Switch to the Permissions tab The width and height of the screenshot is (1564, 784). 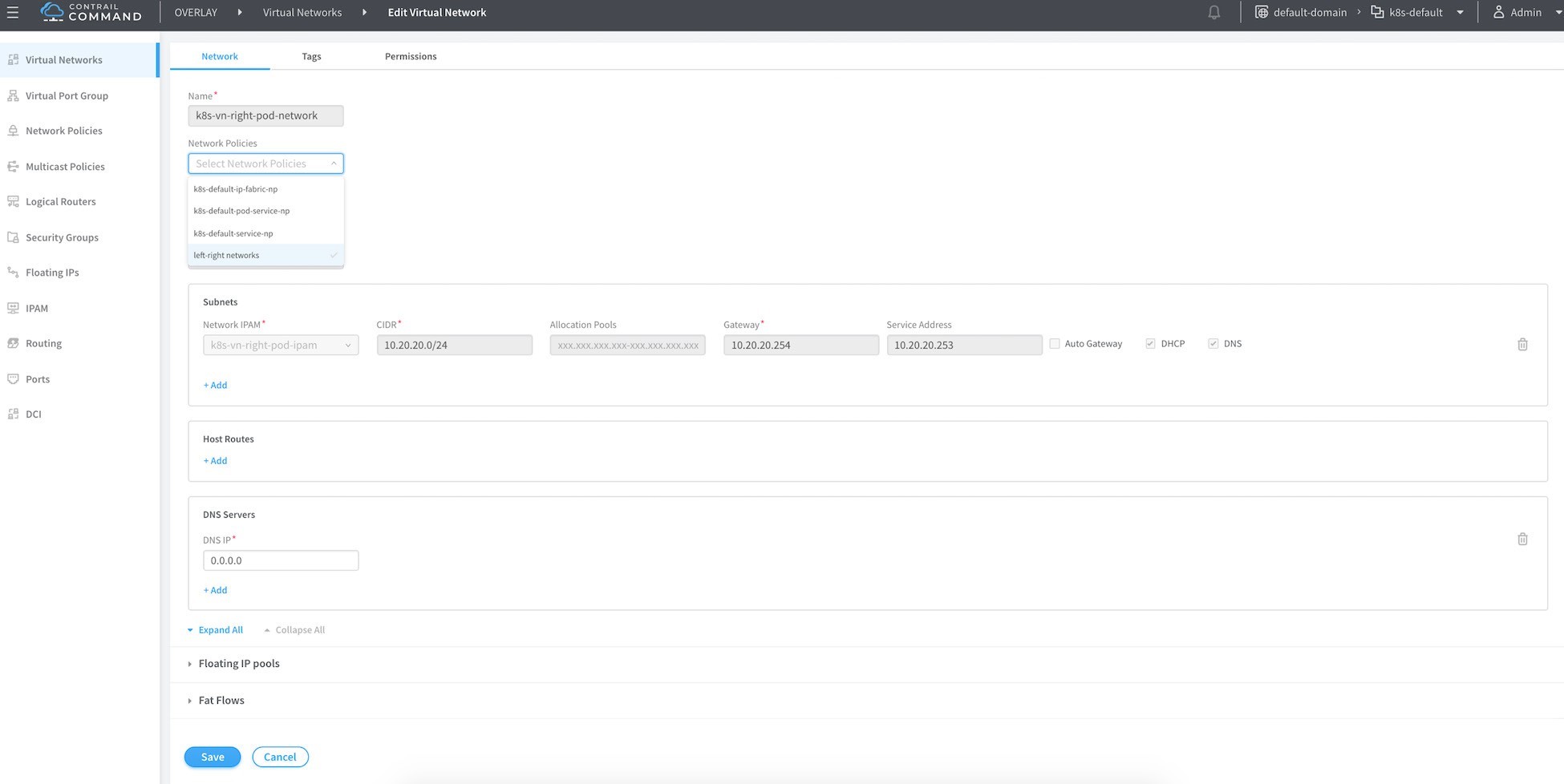coord(411,56)
